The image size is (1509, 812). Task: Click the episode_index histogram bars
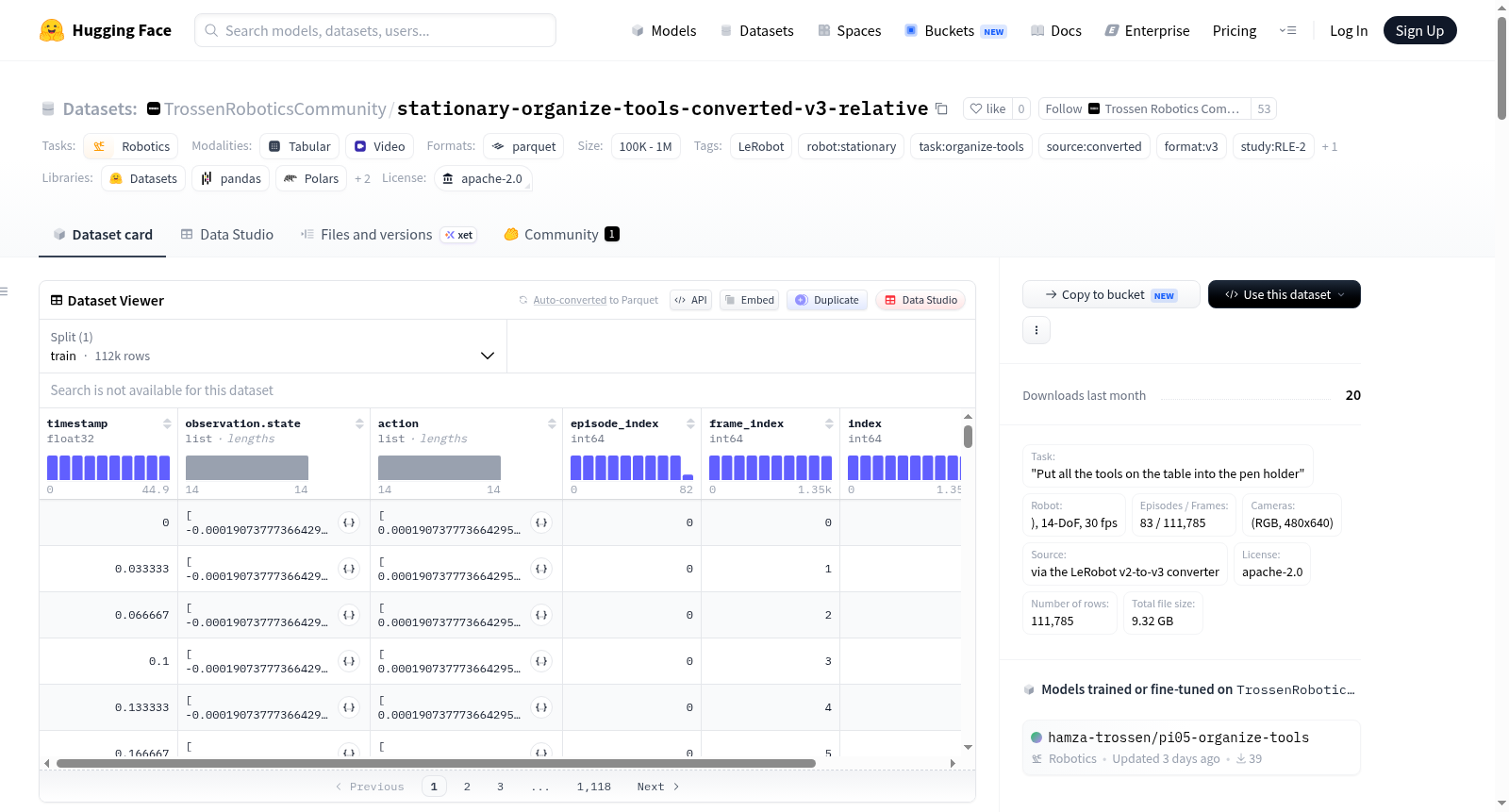point(631,468)
